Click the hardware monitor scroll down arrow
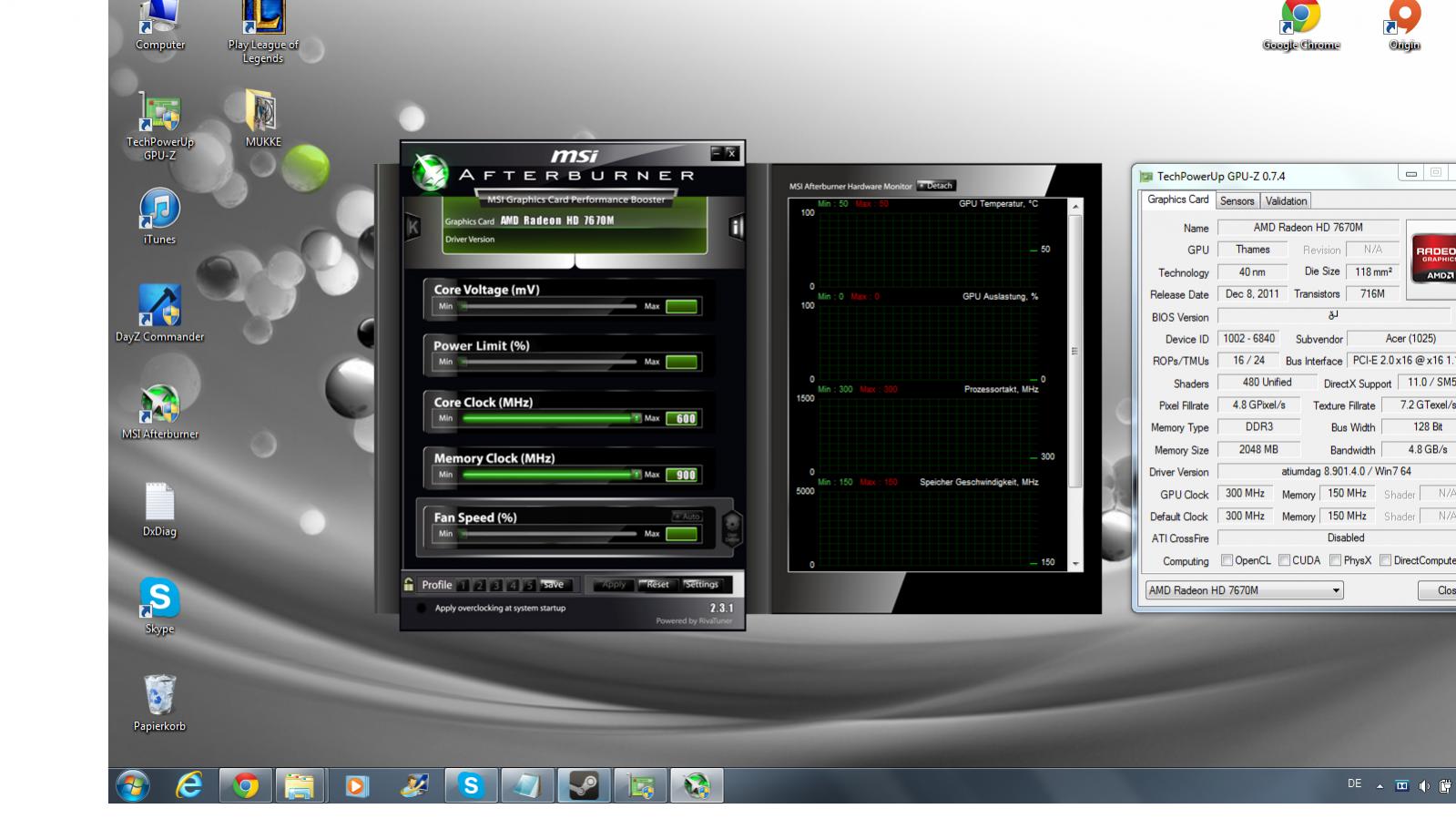Viewport: 1456px width, 819px height. point(1075,564)
